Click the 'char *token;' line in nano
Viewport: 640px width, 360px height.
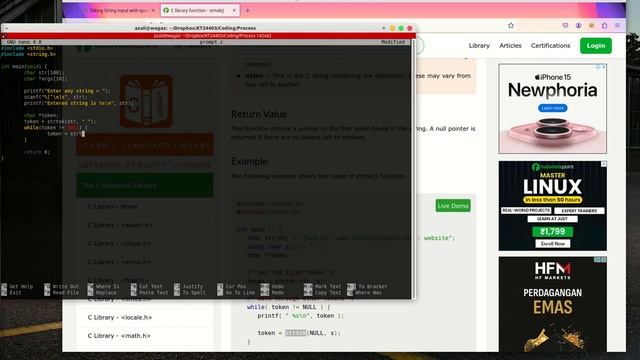point(41,115)
